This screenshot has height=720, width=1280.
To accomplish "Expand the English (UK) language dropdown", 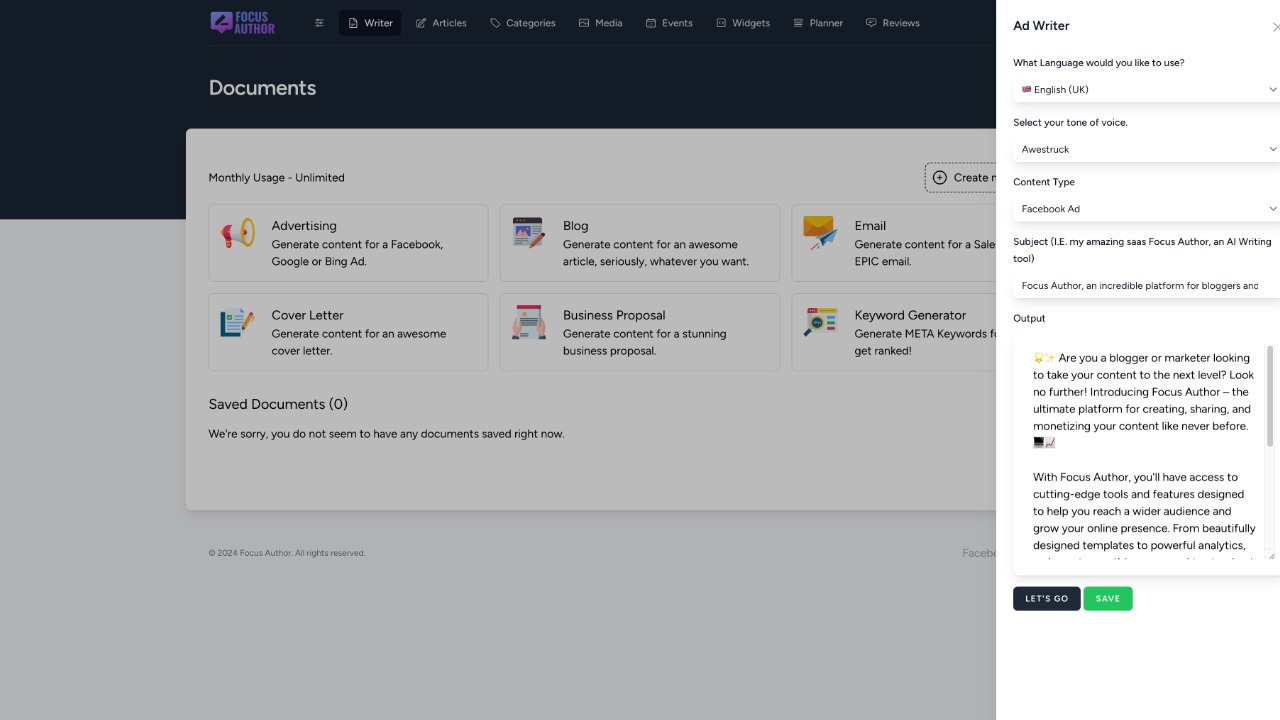I will (x=1147, y=89).
